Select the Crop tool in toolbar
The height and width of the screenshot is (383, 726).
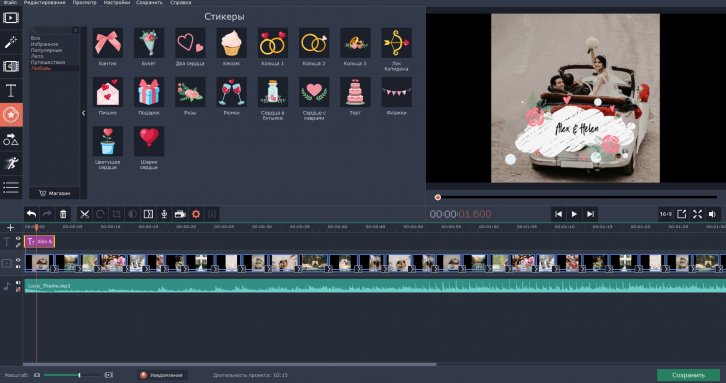(x=116, y=214)
